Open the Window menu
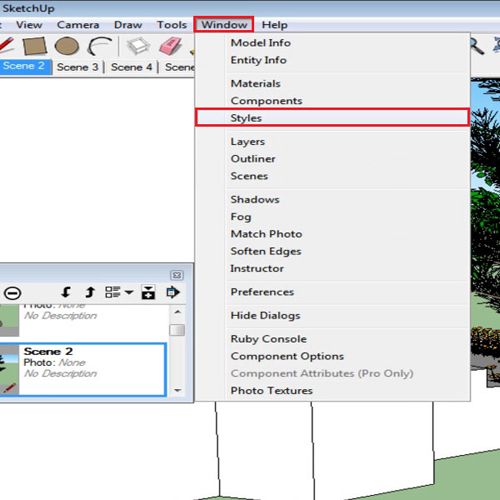The image size is (500, 500). point(224,25)
